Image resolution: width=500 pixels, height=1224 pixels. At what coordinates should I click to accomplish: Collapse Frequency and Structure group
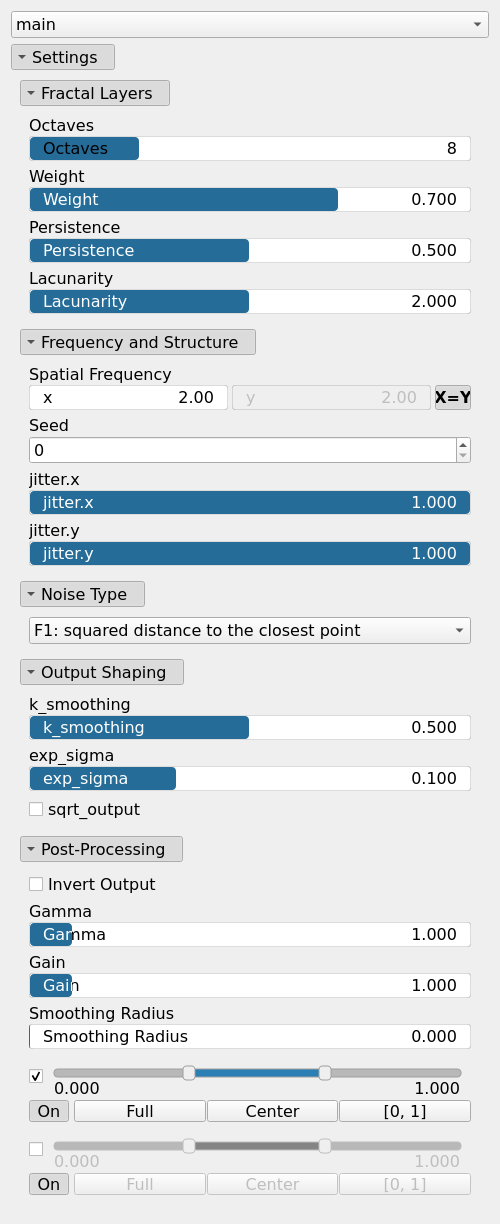click(138, 342)
